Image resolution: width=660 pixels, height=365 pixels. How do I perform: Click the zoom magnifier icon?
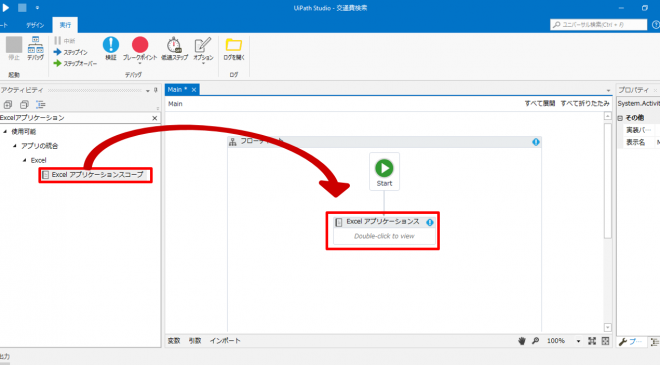pyautogui.click(x=535, y=341)
